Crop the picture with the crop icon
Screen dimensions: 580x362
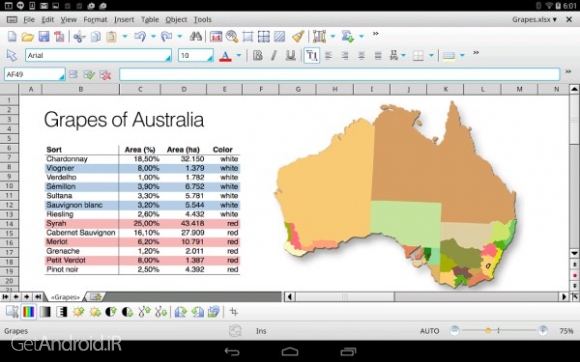(x=234, y=312)
